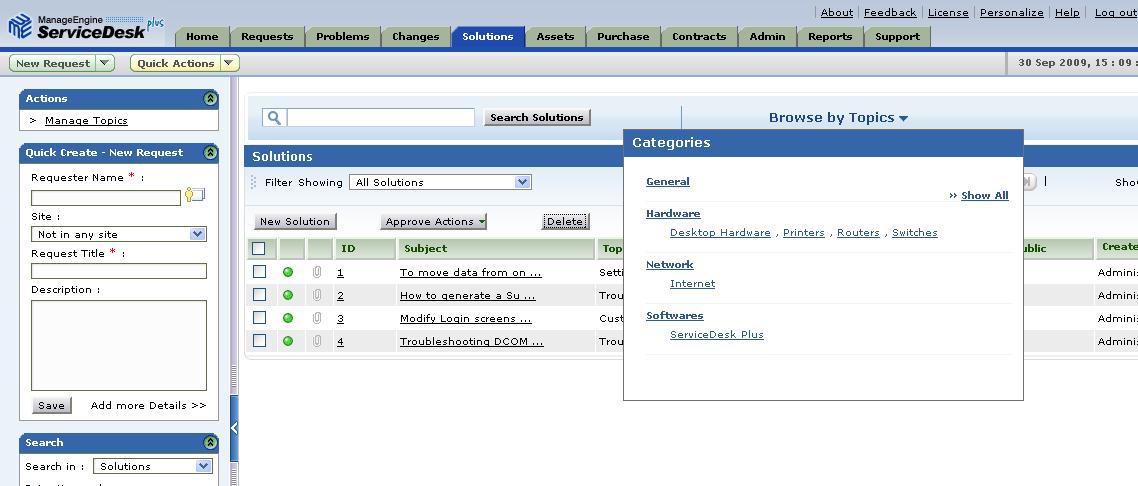
Task: Click the requester lookup icon next to Requester Name
Action: pos(194,196)
